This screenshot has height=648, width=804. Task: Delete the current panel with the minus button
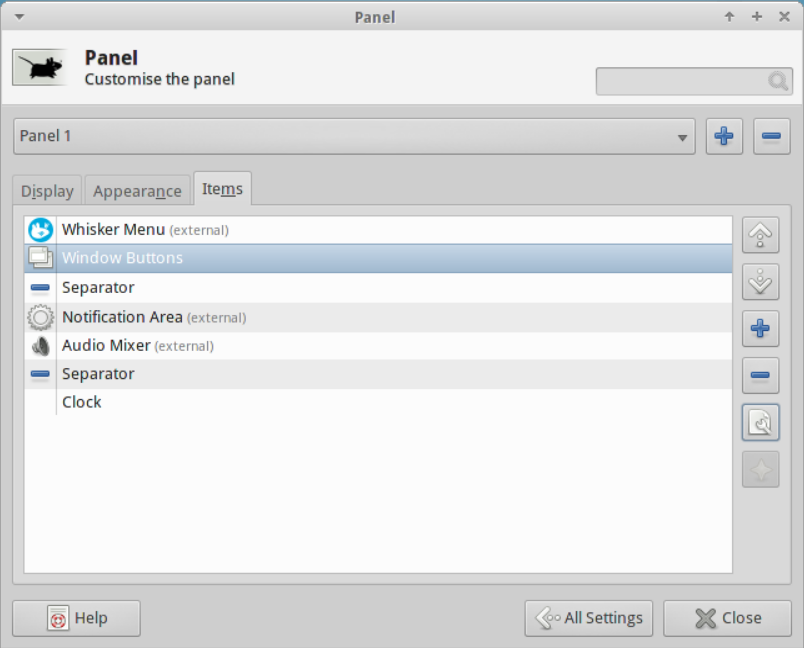pos(771,136)
